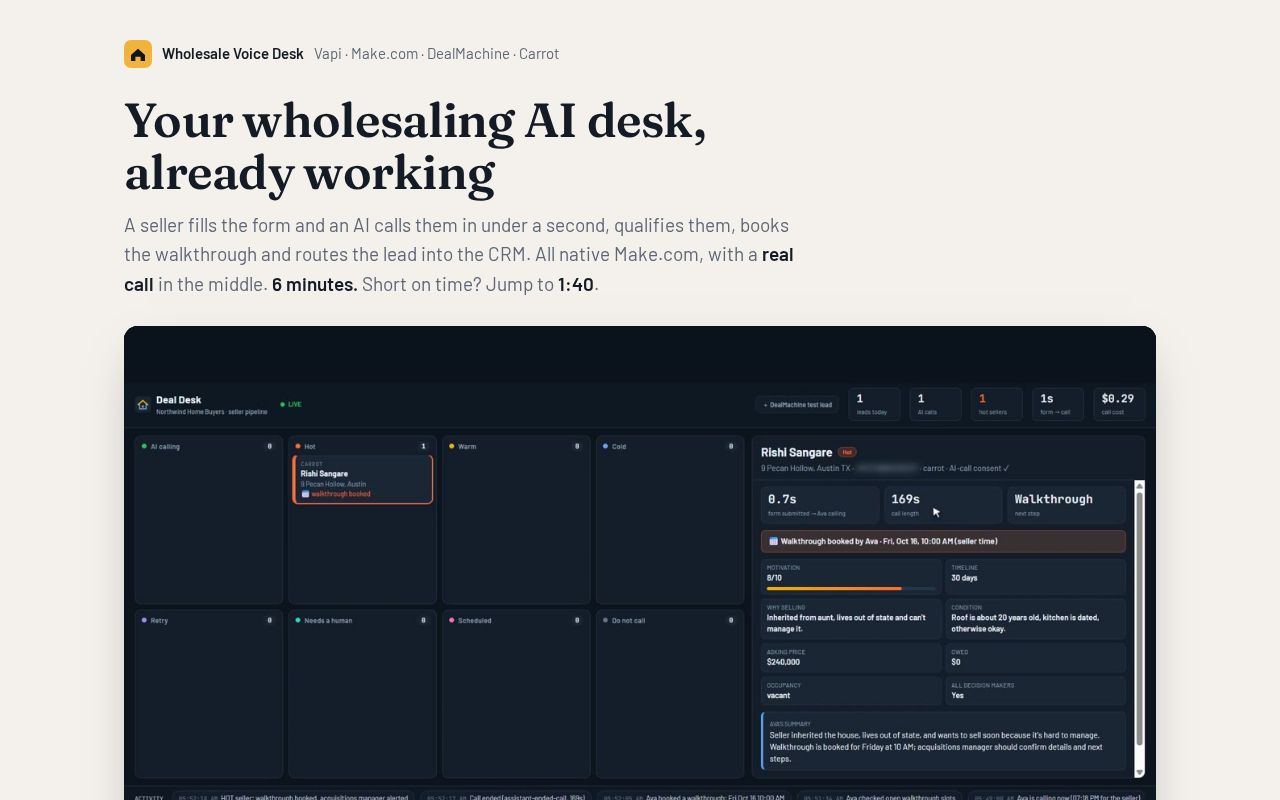Click the Owed $0 field
1280x800 pixels.
pyautogui.click(x=1035, y=657)
